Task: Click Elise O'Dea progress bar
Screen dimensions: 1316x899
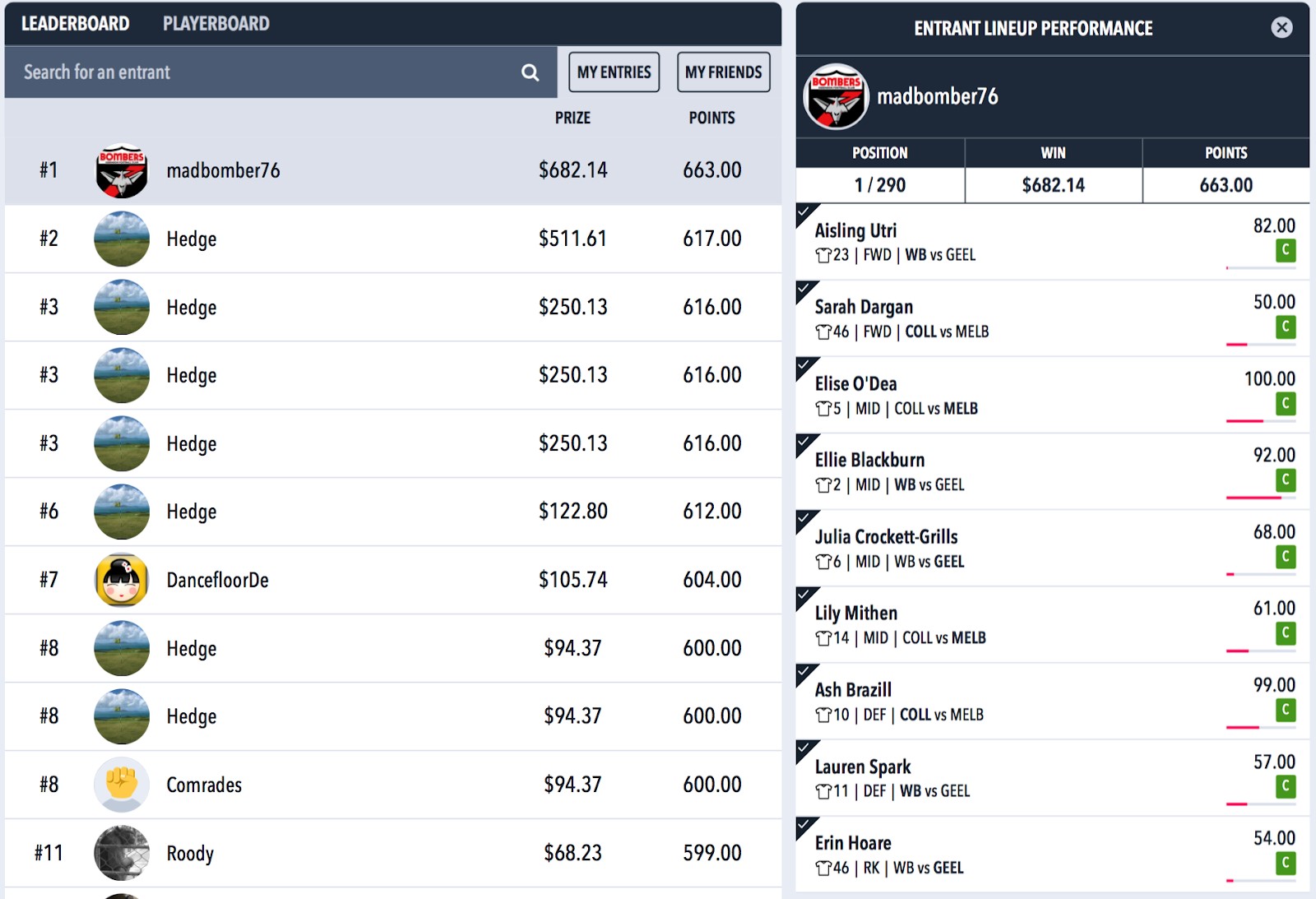Action: pos(1261,421)
